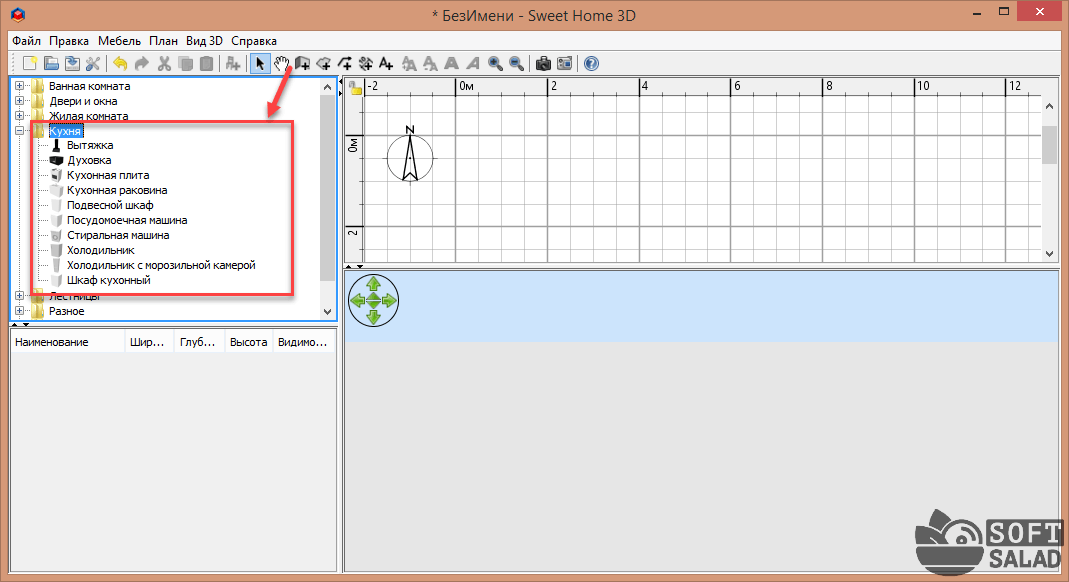Select the Add text tool

386,64
